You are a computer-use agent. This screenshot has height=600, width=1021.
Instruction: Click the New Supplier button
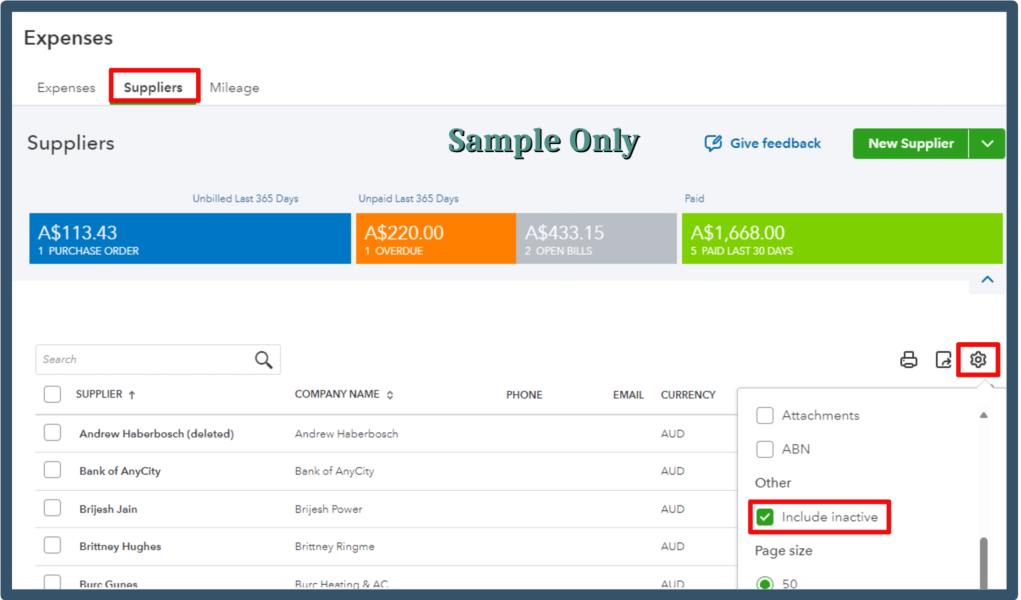coord(910,143)
